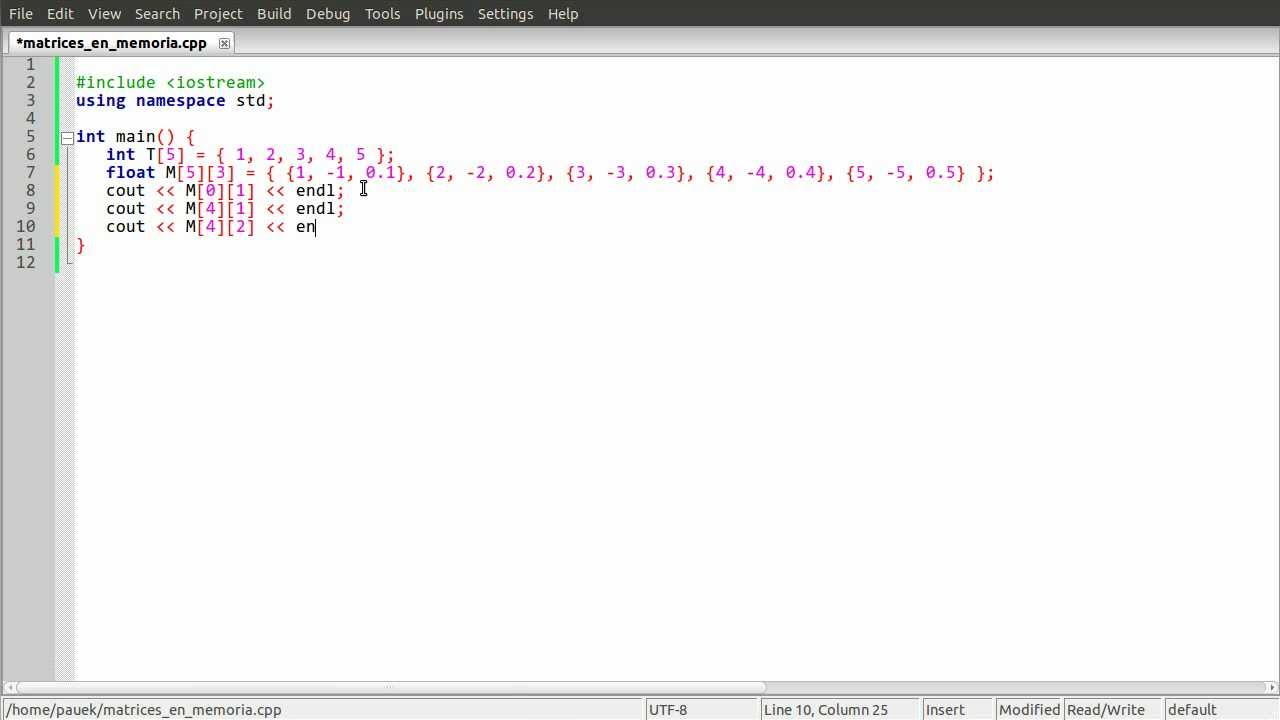This screenshot has height=720, width=1280.
Task: Click the scroll left arrow
Action: pyautogui.click(x=9, y=687)
